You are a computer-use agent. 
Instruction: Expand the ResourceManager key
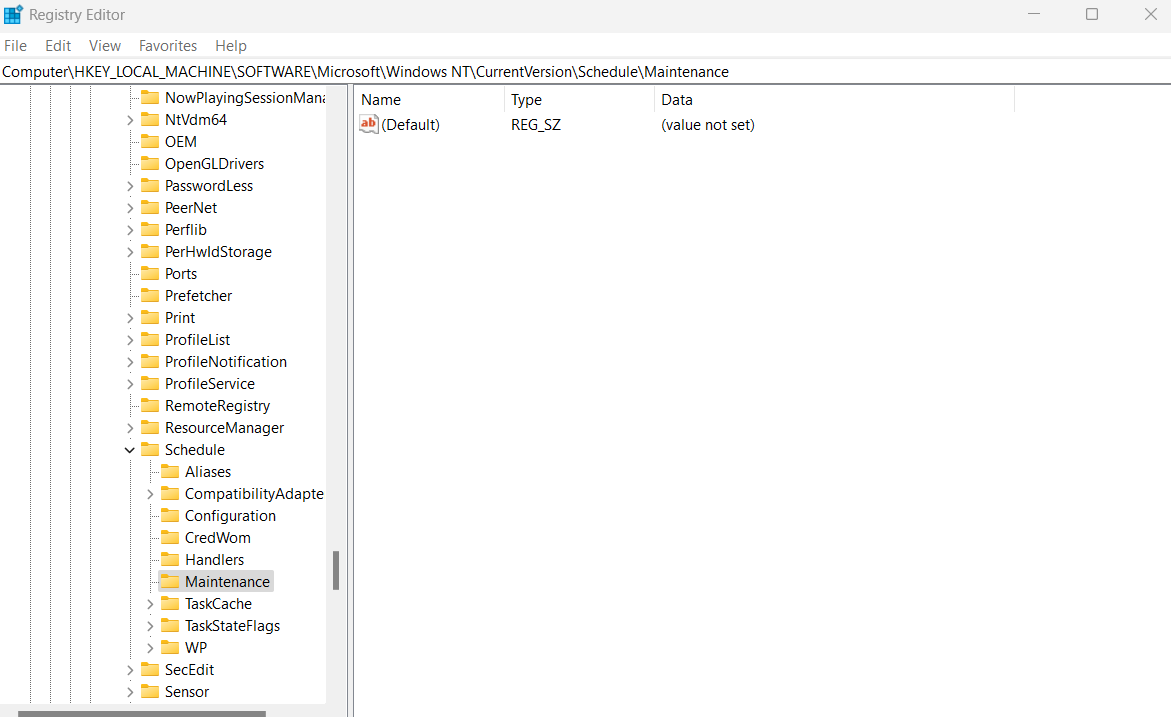[x=130, y=428]
